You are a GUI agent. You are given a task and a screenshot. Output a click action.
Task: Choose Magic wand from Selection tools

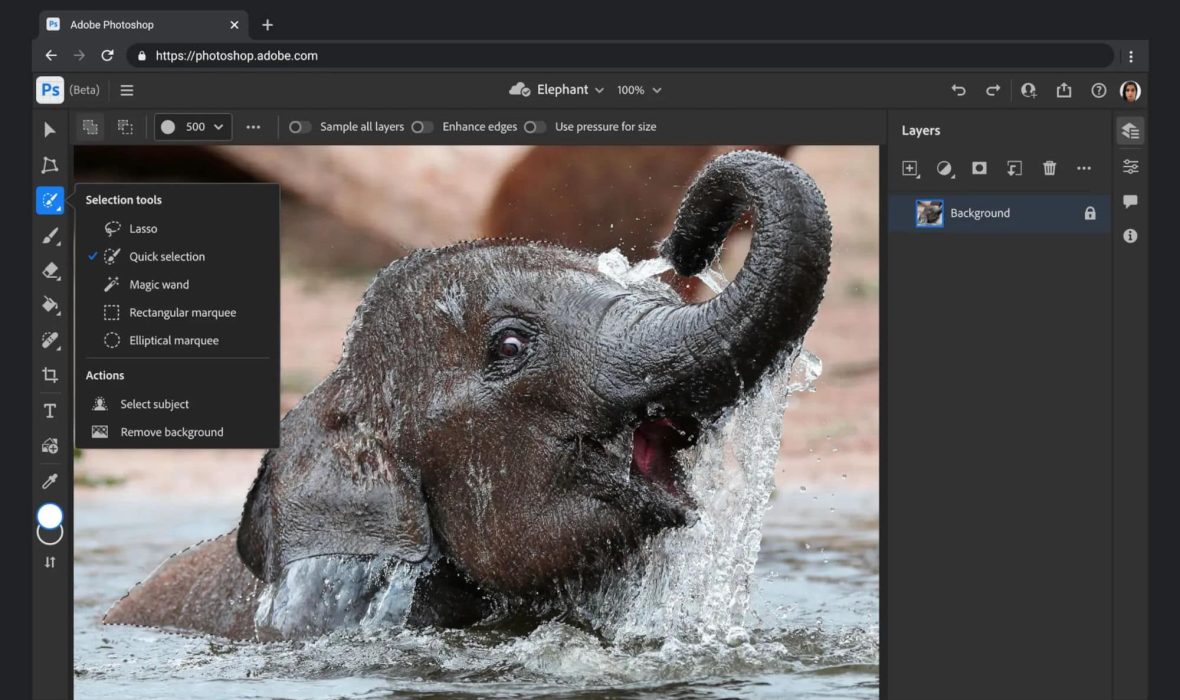coord(158,285)
